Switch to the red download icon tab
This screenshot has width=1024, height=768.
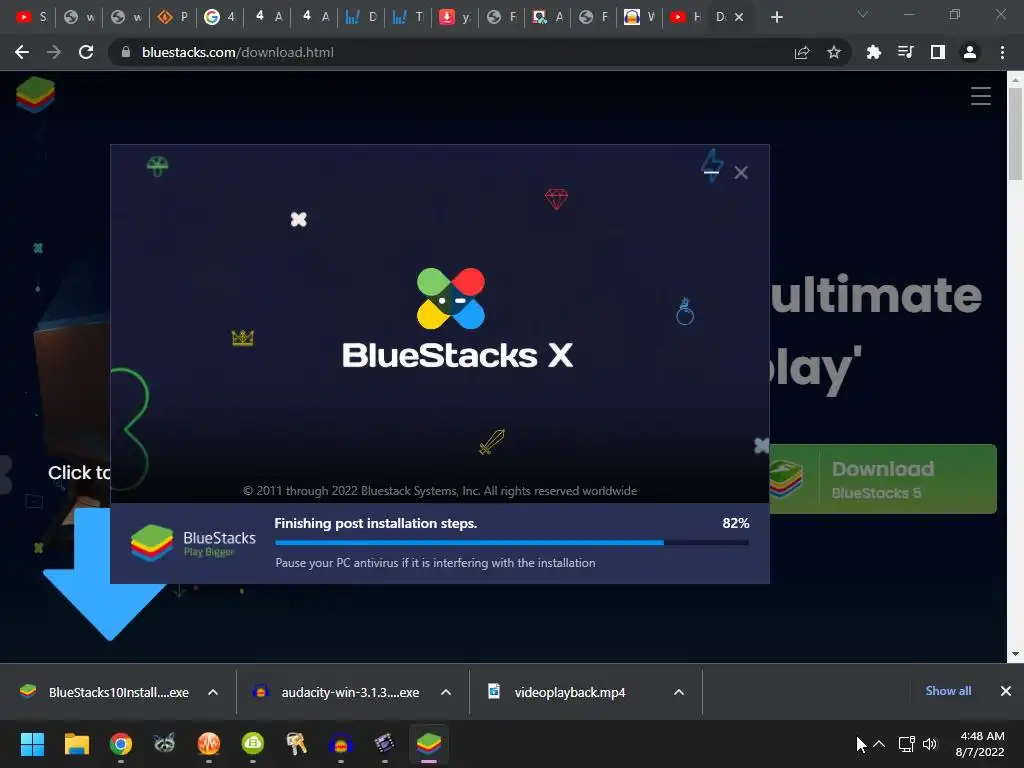pos(454,17)
